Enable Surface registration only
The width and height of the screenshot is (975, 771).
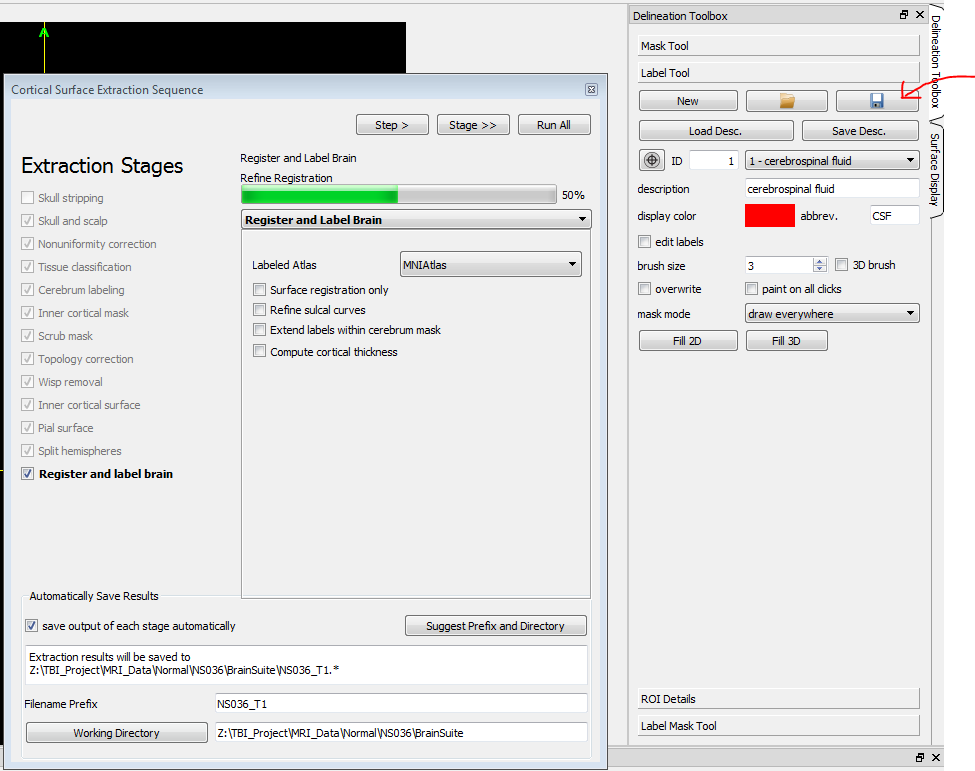pos(259,290)
